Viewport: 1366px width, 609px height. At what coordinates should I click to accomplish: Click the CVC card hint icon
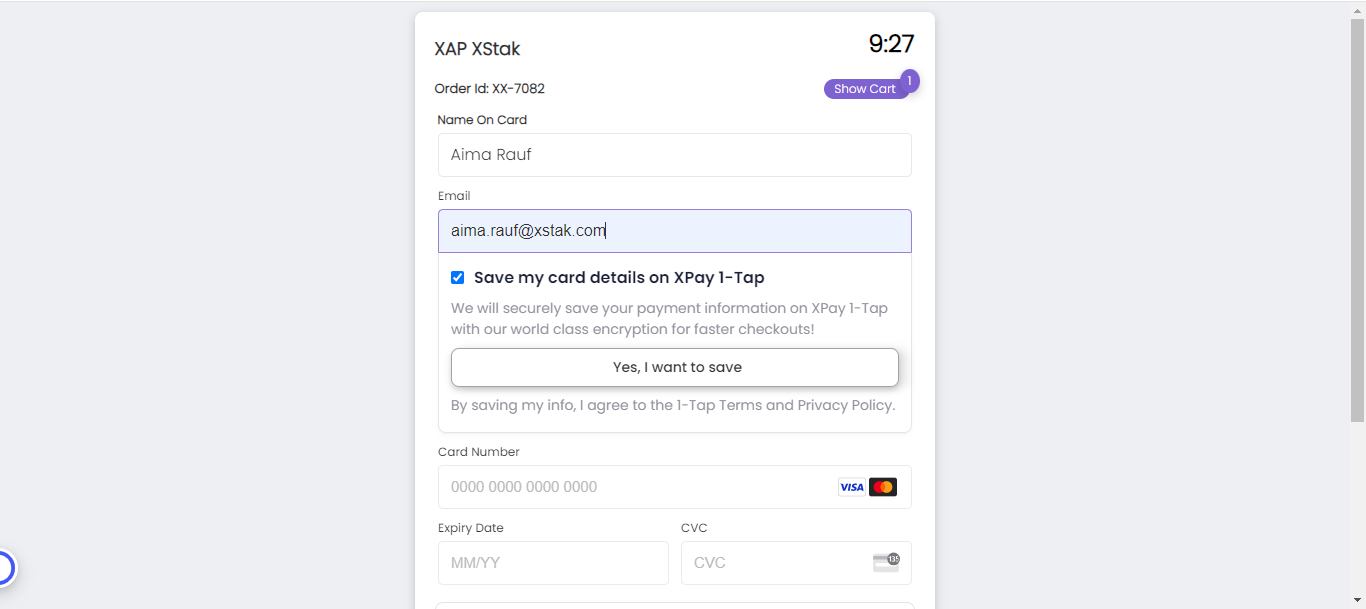click(886, 562)
